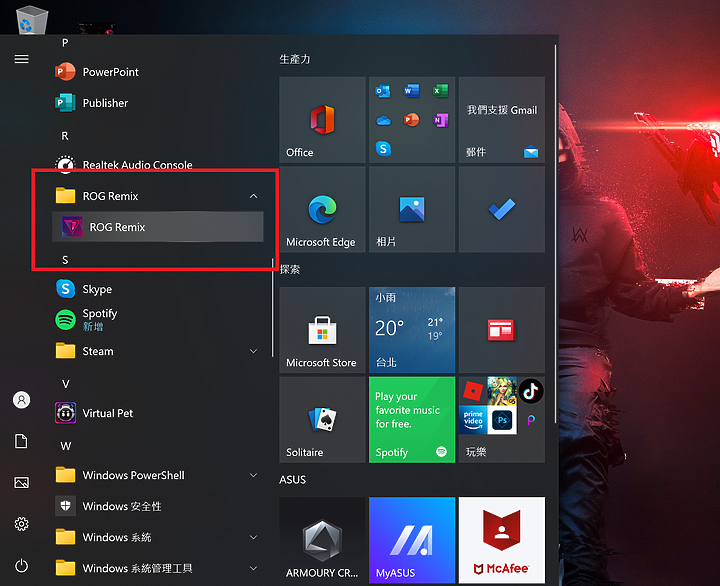Click the app list scrollbar
The image size is (720, 586).
coord(273,307)
